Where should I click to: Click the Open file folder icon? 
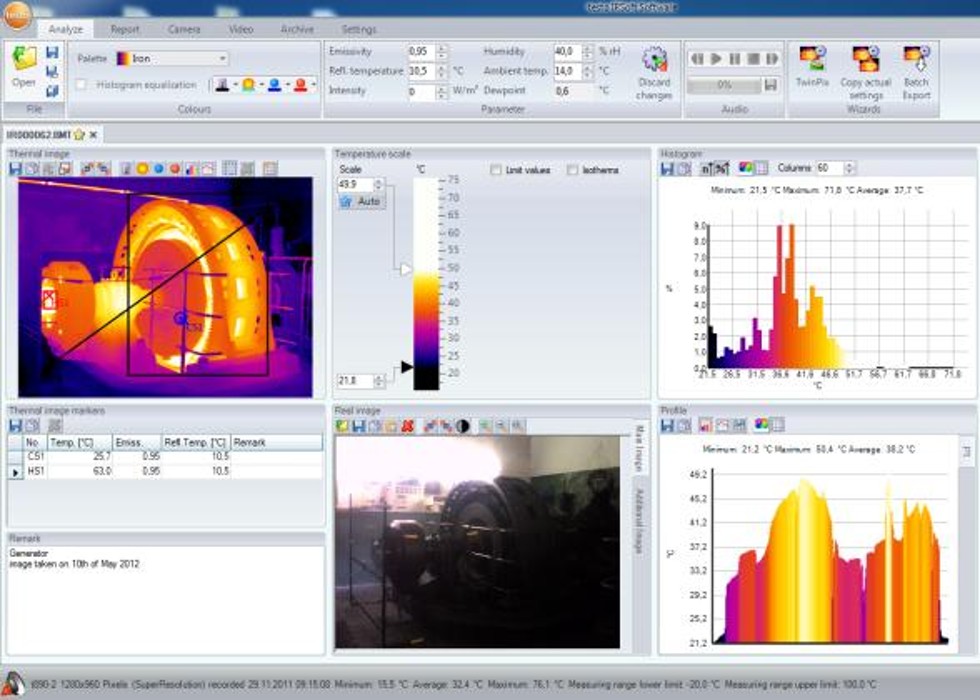pyautogui.click(x=24, y=60)
